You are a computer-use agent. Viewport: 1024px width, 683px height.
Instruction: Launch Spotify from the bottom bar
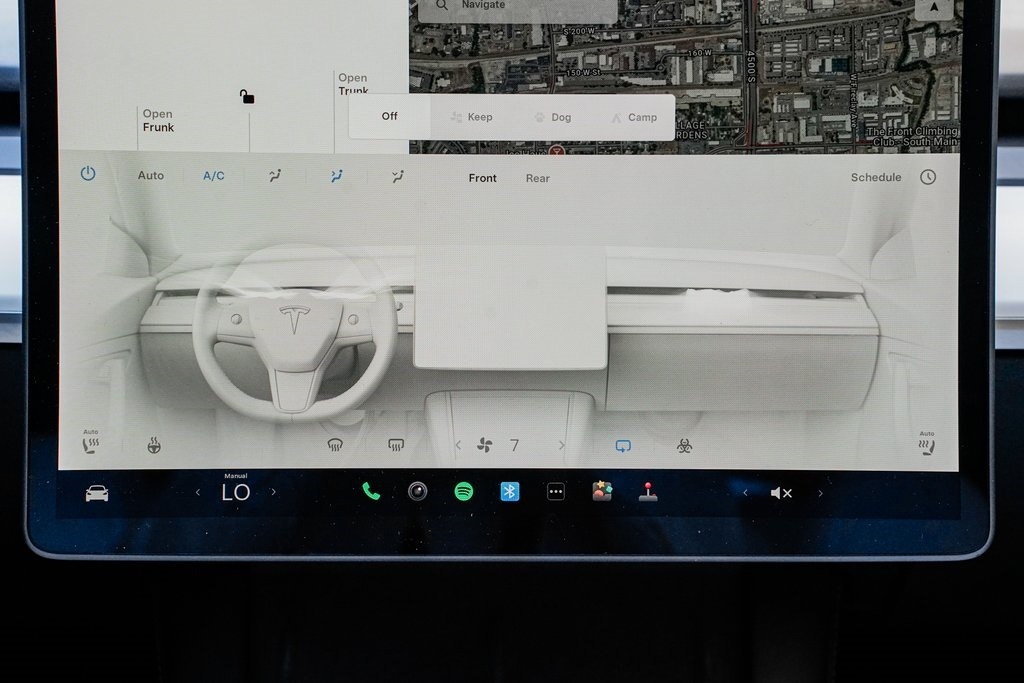tap(464, 492)
